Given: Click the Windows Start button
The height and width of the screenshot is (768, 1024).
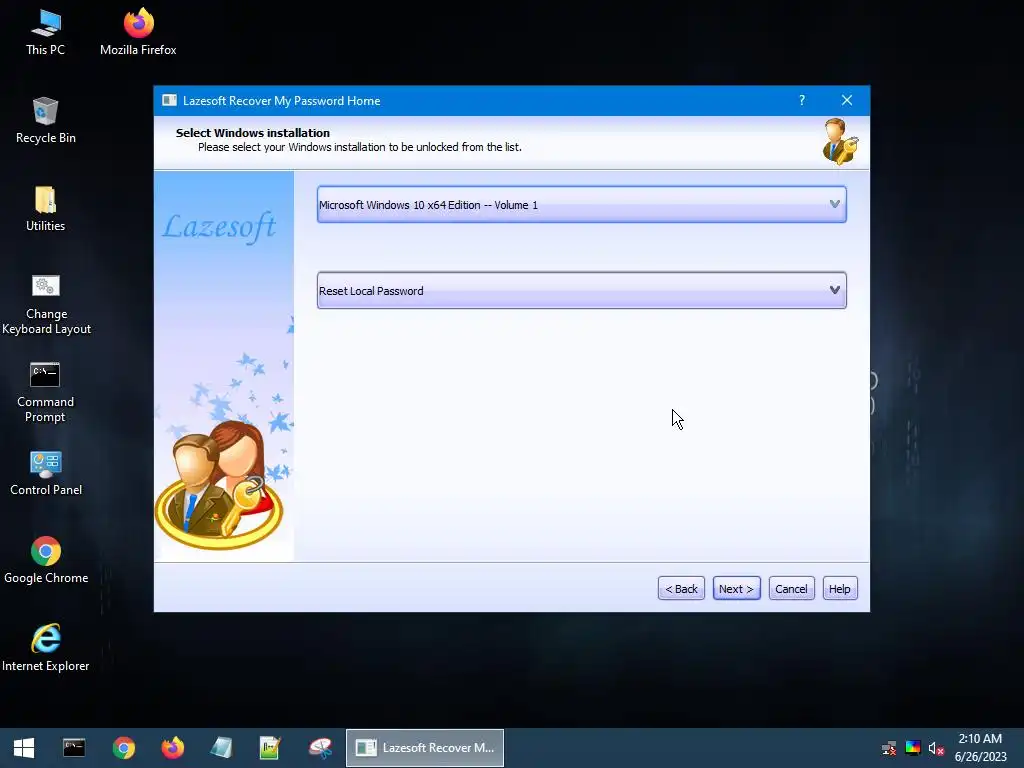Looking at the screenshot, I should point(24,748).
